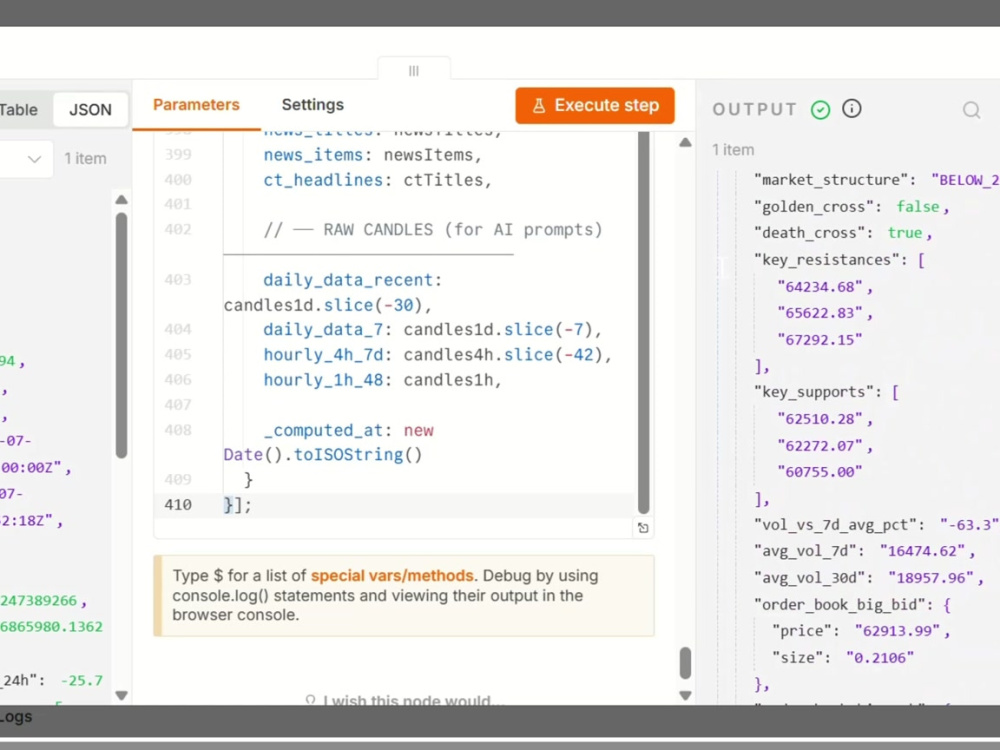Click the avg_vol_30d value 18957.96
The height and width of the screenshot is (750, 1000).
tap(931, 578)
